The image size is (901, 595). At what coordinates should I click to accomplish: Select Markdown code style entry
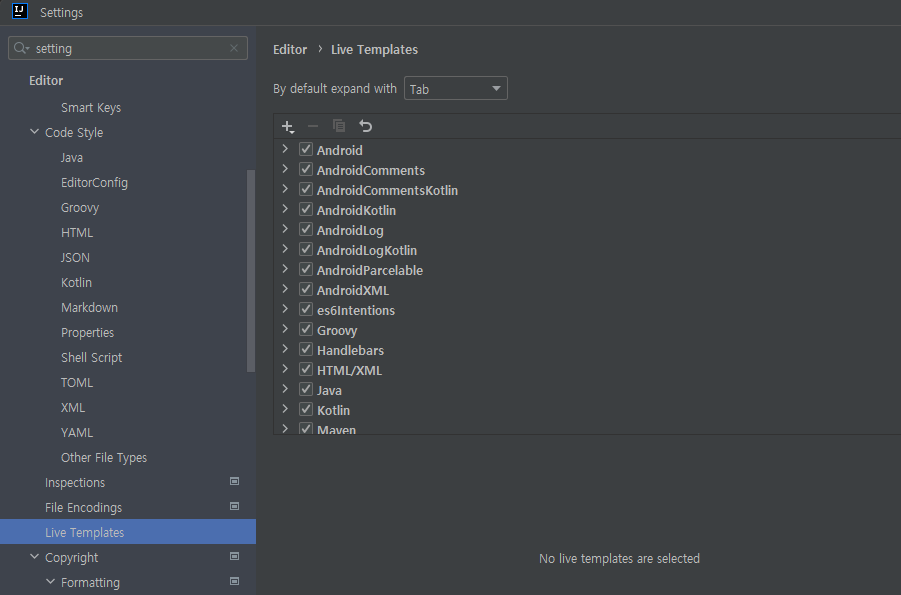click(90, 308)
